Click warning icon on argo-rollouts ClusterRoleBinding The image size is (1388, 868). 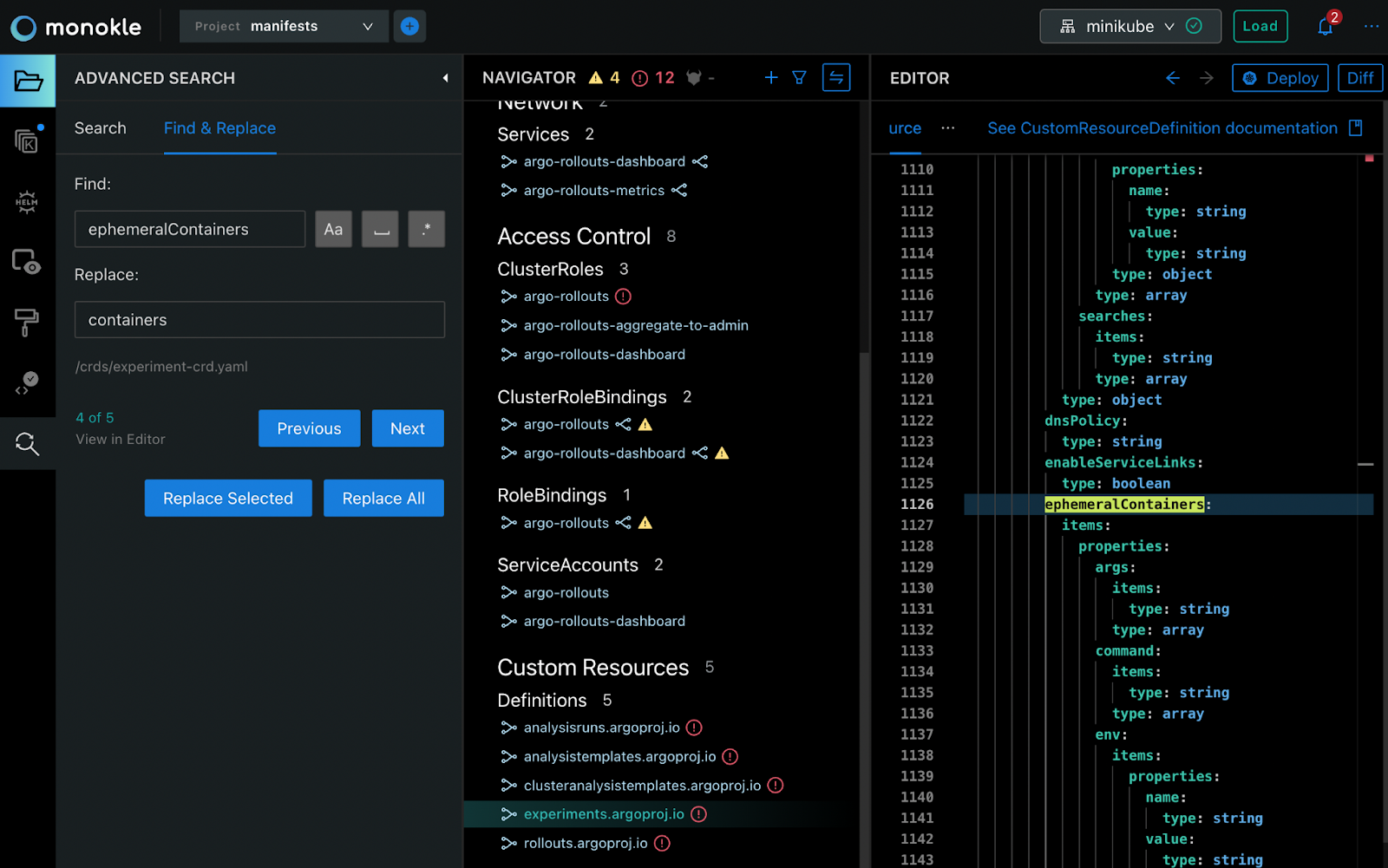click(645, 425)
